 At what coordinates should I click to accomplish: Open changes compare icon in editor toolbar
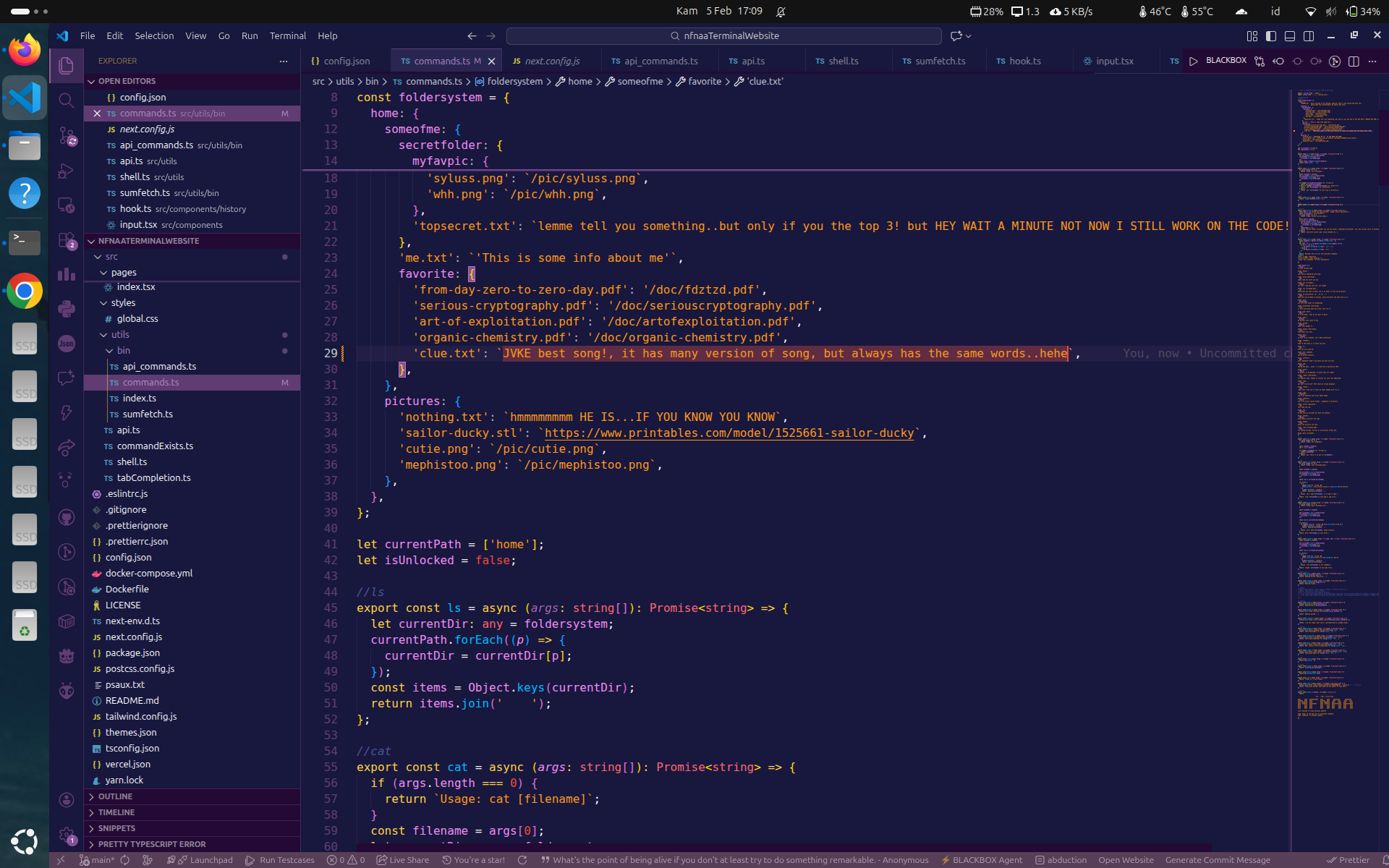tap(1260, 61)
